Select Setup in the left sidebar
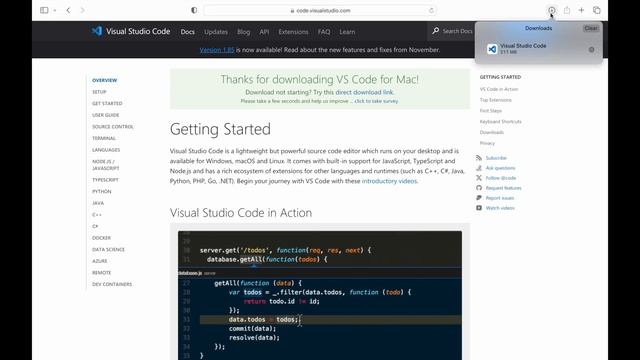 point(99,92)
